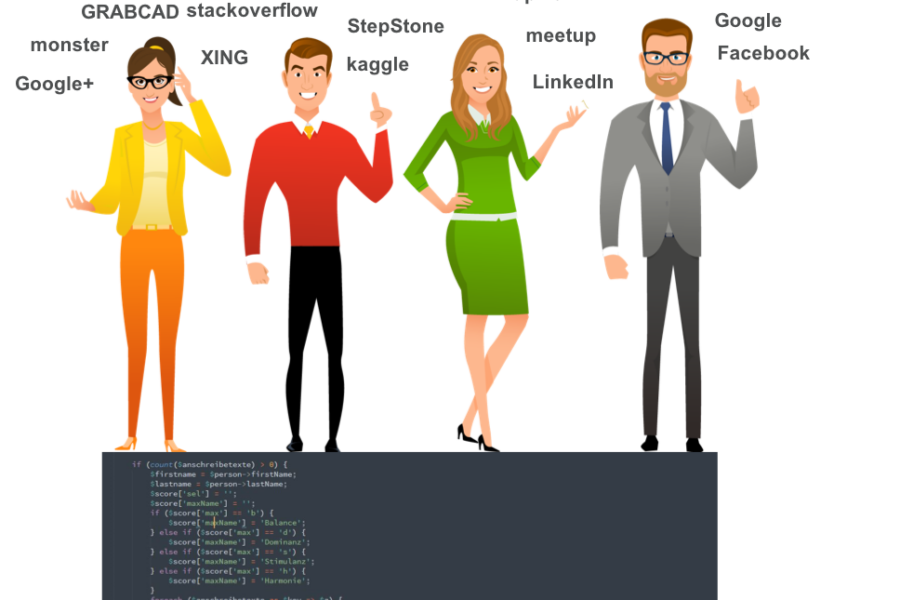Click the man in red sweater

(x=317, y=244)
